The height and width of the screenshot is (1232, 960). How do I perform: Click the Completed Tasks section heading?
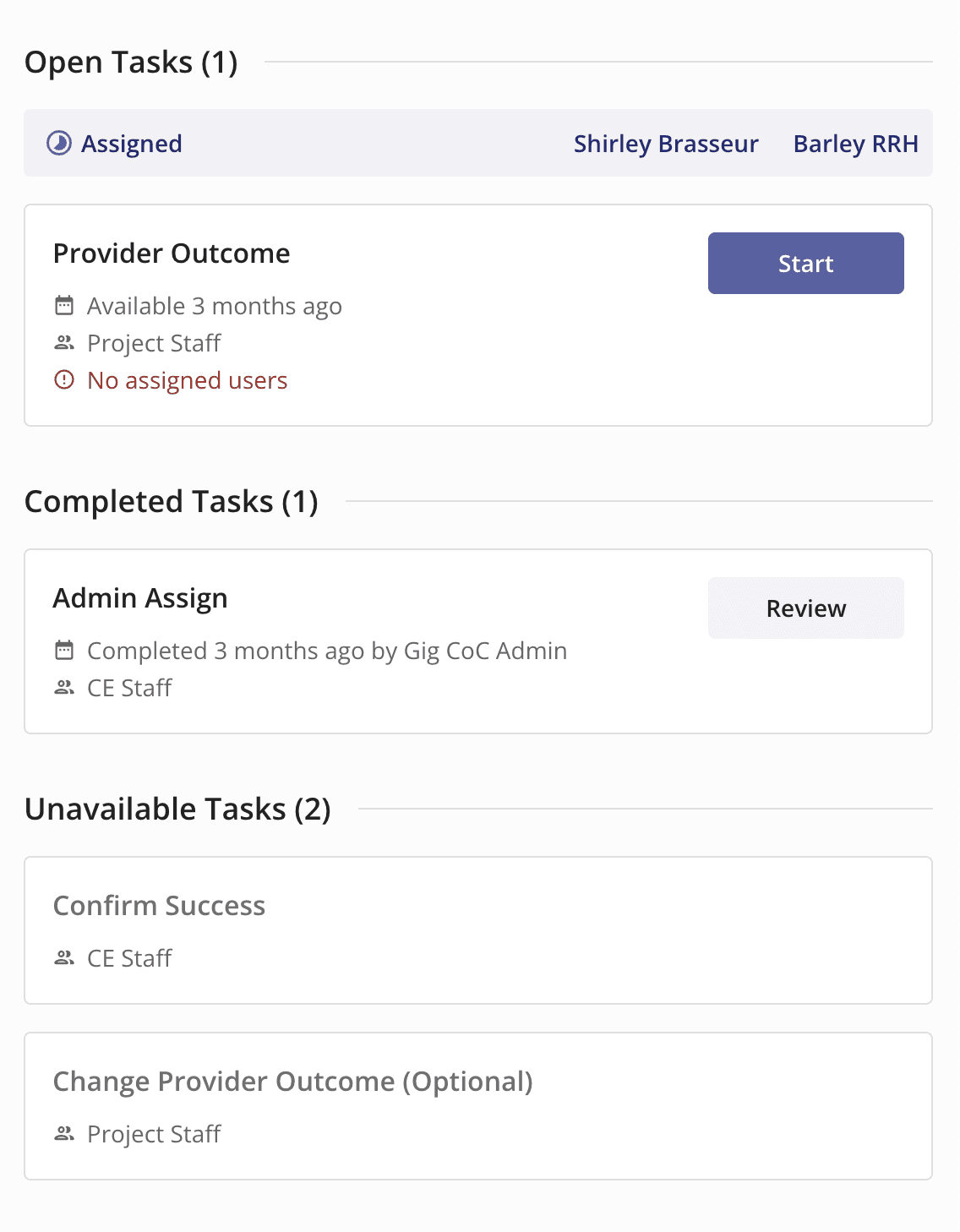tap(171, 501)
